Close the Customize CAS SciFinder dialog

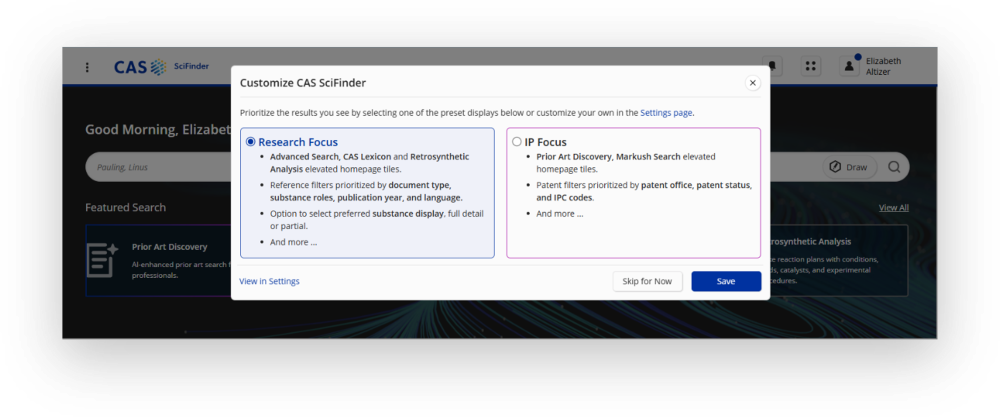tap(753, 83)
